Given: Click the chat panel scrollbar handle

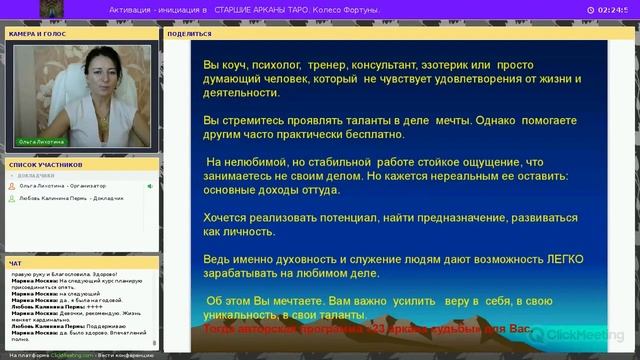Looking at the screenshot, I should pos(154,343).
